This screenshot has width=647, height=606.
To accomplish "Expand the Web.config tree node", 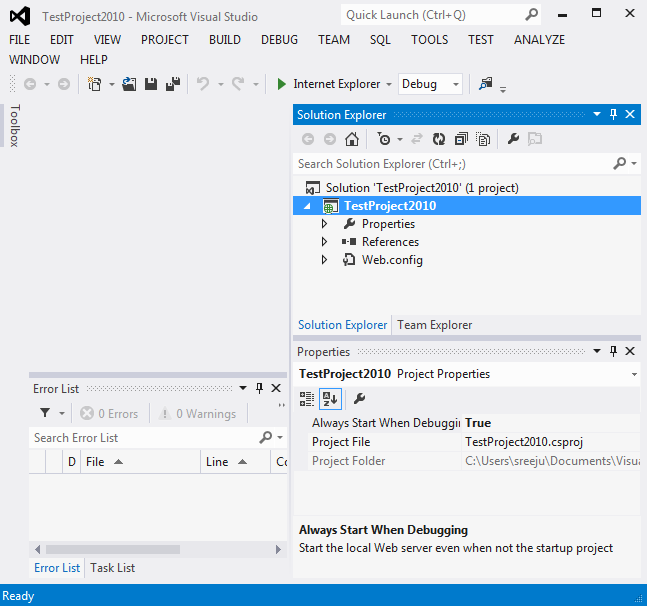I will tap(324, 260).
